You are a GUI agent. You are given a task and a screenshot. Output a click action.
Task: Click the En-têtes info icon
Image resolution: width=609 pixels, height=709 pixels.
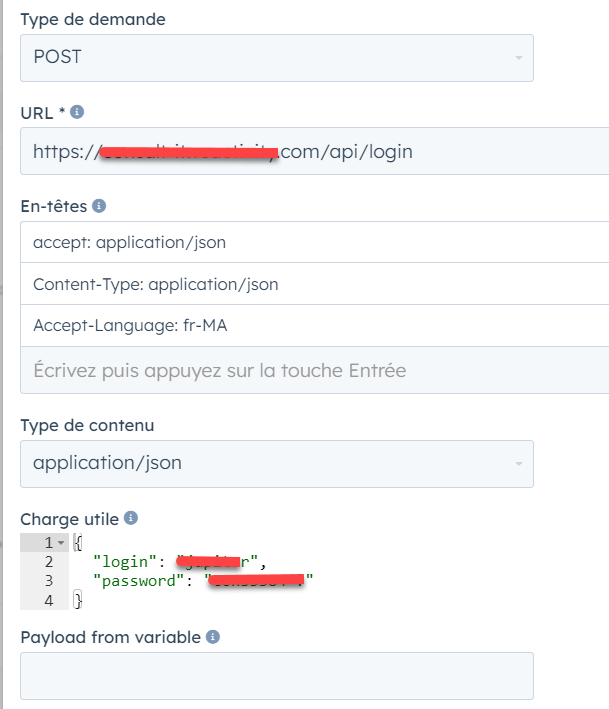pos(99,206)
